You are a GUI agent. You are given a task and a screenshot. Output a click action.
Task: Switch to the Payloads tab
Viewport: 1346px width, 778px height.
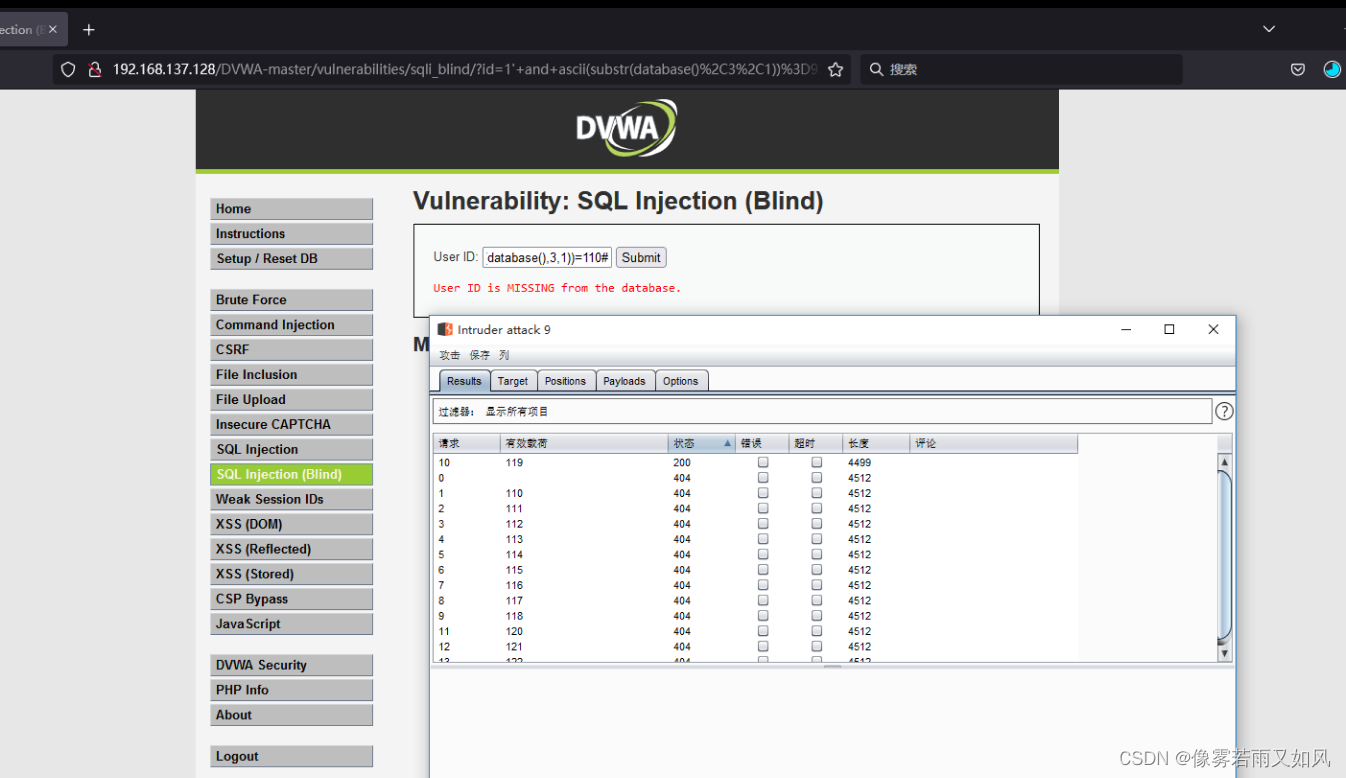[624, 381]
